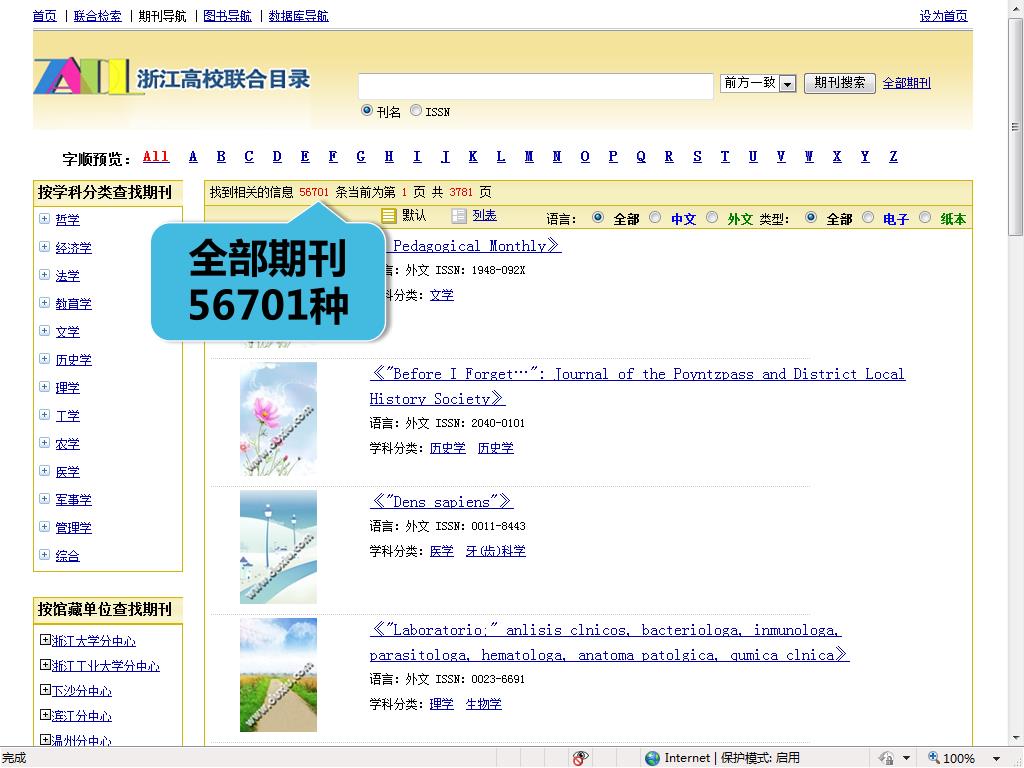Click the 牙(齿)科学 subject link

[496, 551]
